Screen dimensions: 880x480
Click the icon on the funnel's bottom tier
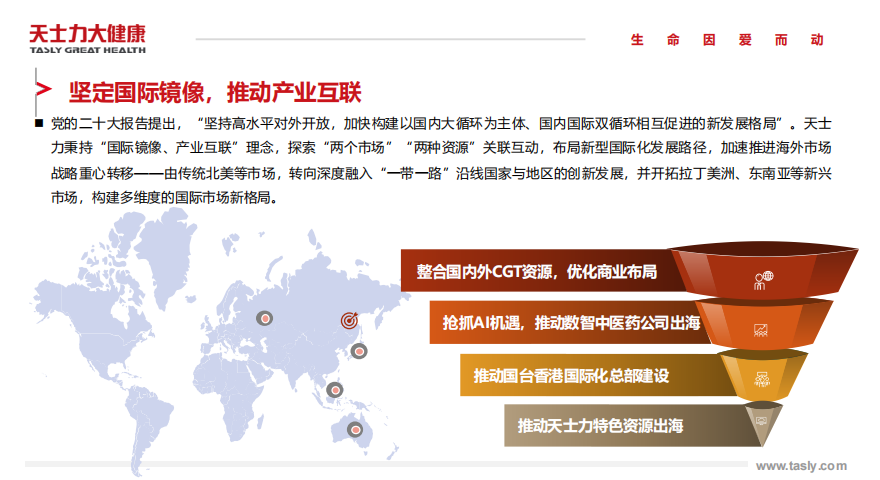tap(762, 420)
